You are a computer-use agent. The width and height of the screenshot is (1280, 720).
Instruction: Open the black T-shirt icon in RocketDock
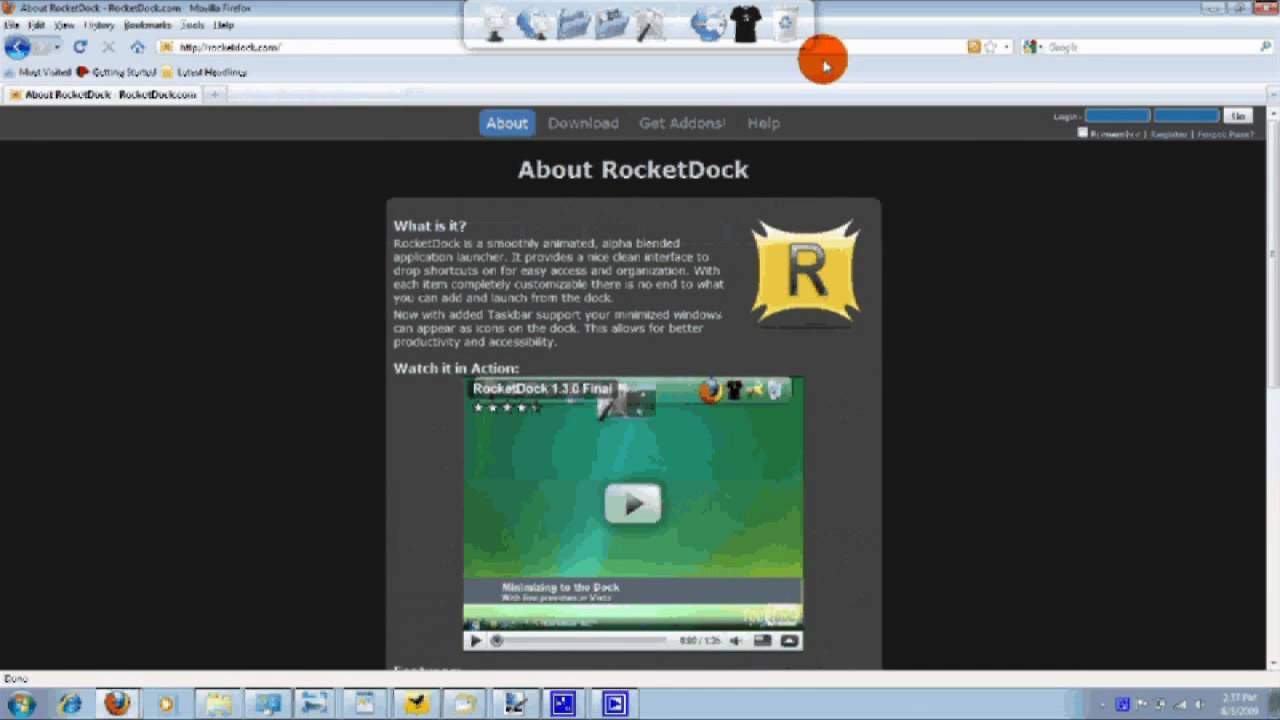click(x=746, y=24)
